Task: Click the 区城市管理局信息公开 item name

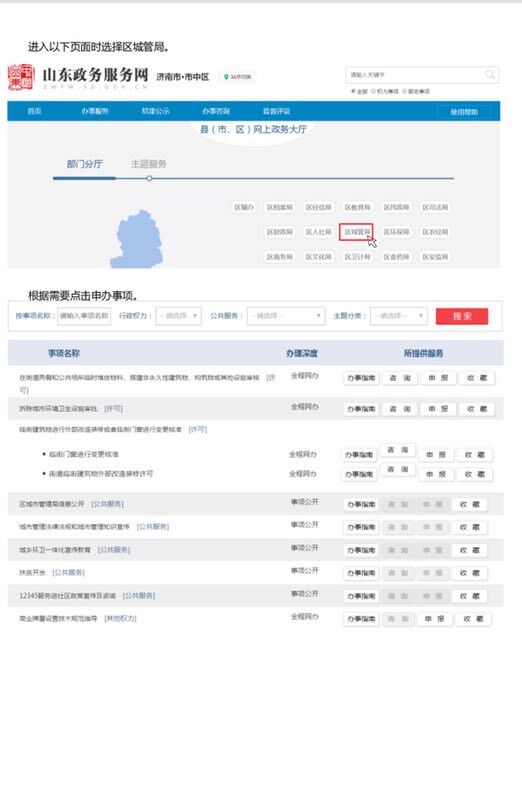Action: [x=52, y=504]
